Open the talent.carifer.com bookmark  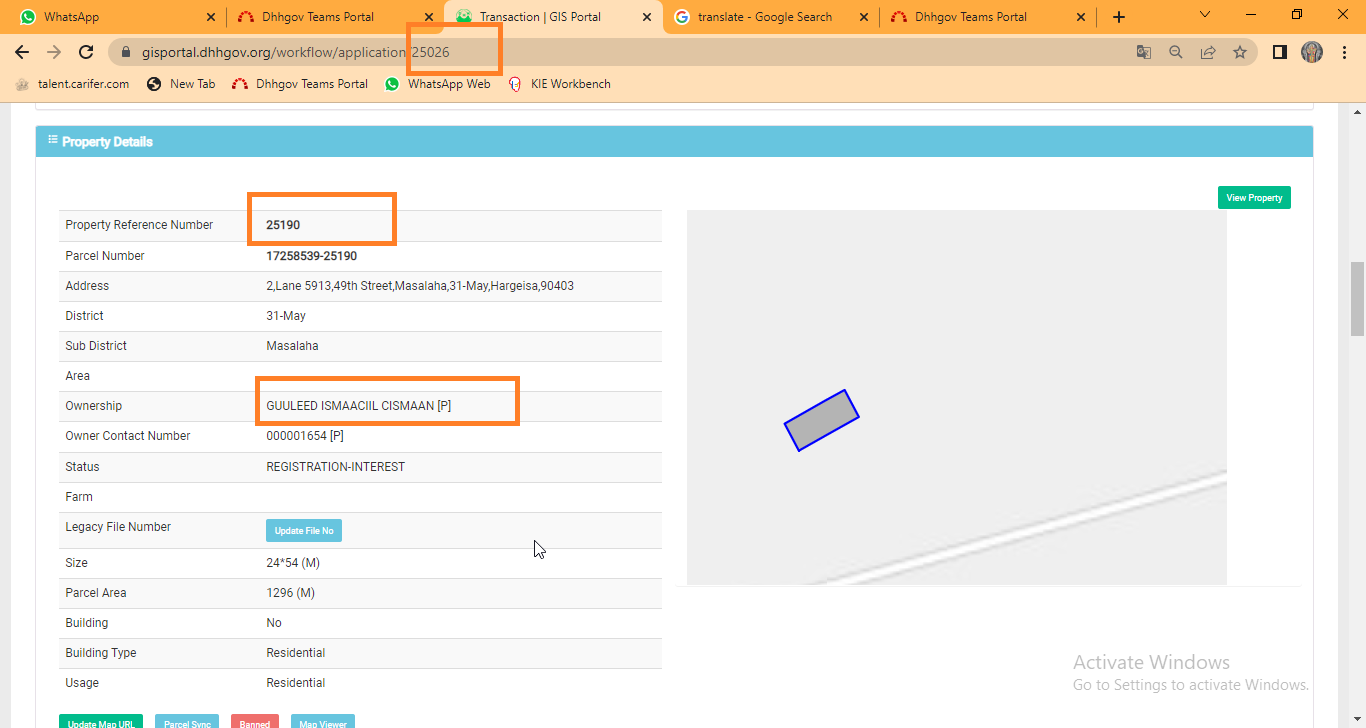72,84
